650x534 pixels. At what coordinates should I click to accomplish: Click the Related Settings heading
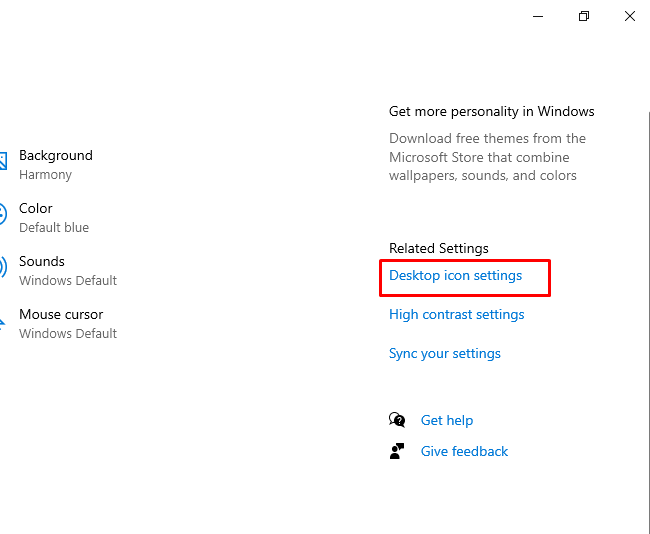coord(438,249)
